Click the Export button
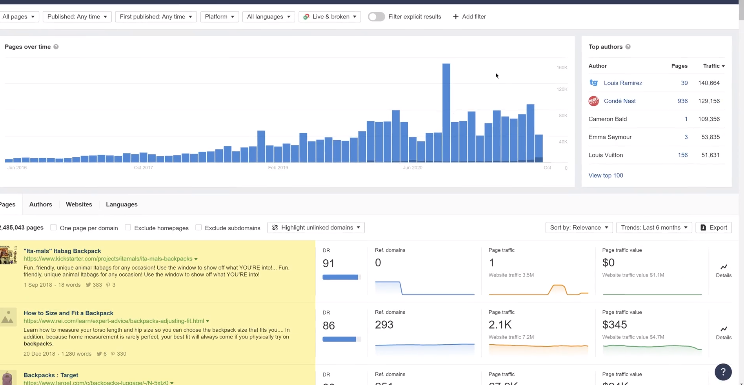The width and height of the screenshot is (744, 385). [714, 227]
